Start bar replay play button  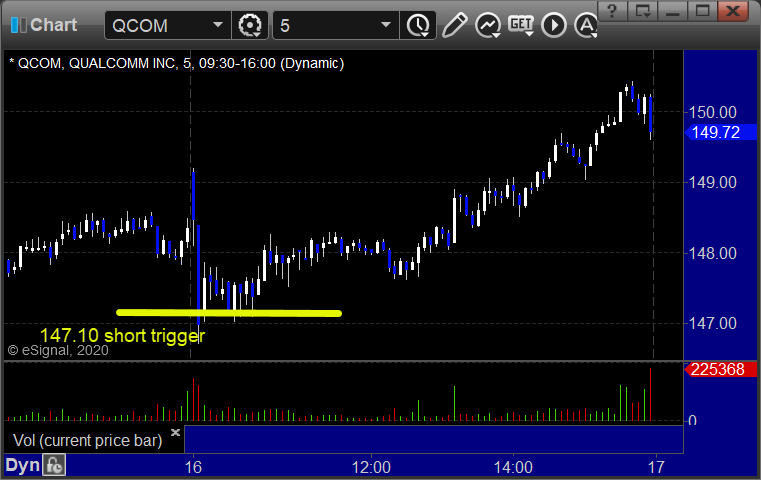[554, 25]
